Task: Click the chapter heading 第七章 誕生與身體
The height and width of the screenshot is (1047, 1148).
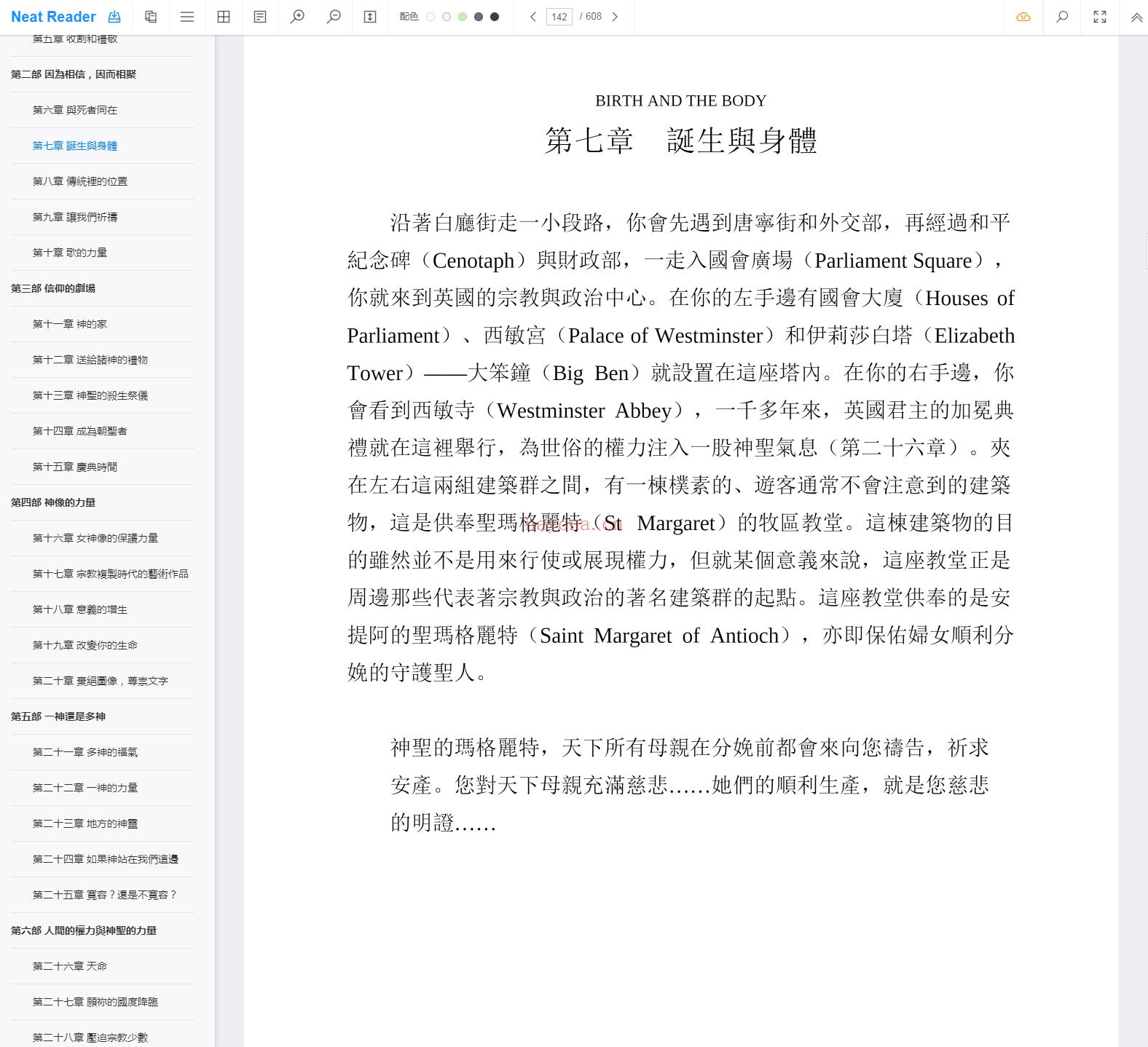Action: click(x=681, y=141)
